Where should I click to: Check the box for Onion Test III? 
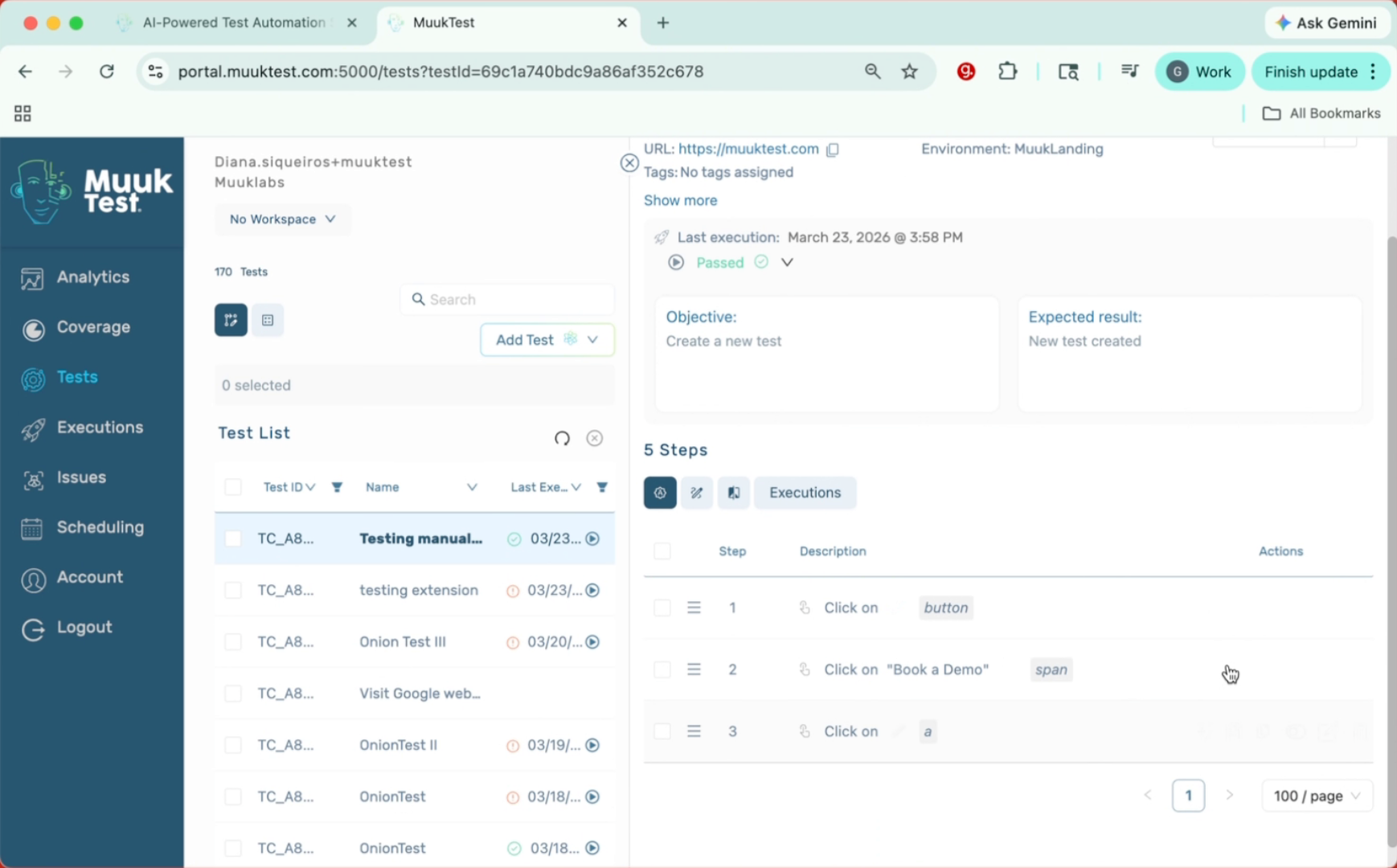coord(233,641)
